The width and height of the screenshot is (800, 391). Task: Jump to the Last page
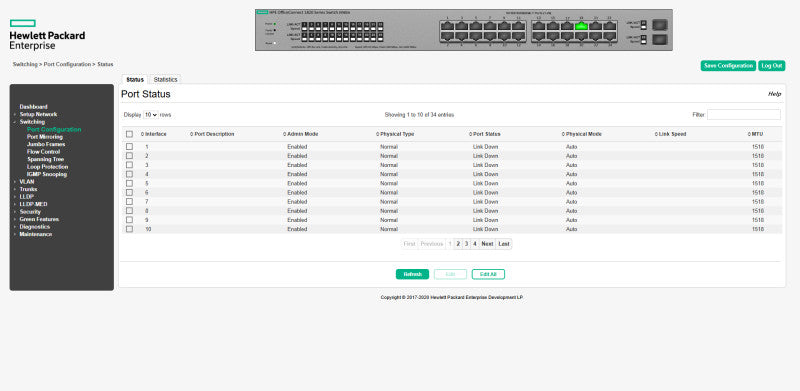coord(504,244)
